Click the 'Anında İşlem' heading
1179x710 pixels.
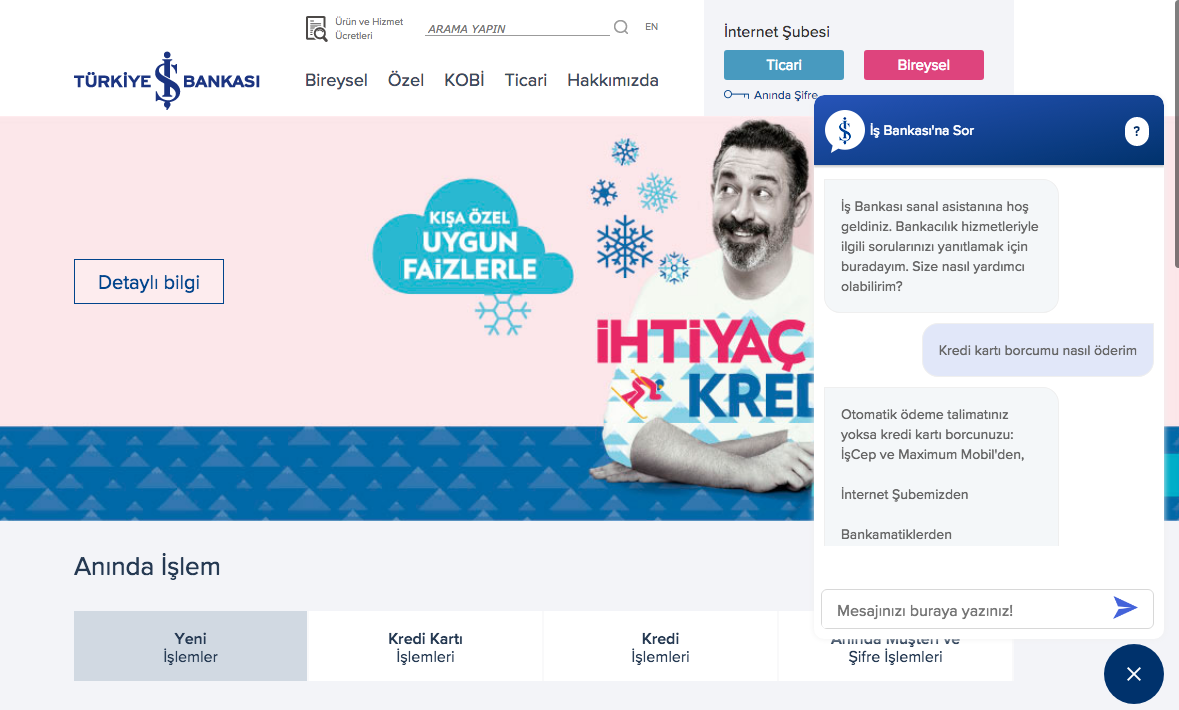147,566
